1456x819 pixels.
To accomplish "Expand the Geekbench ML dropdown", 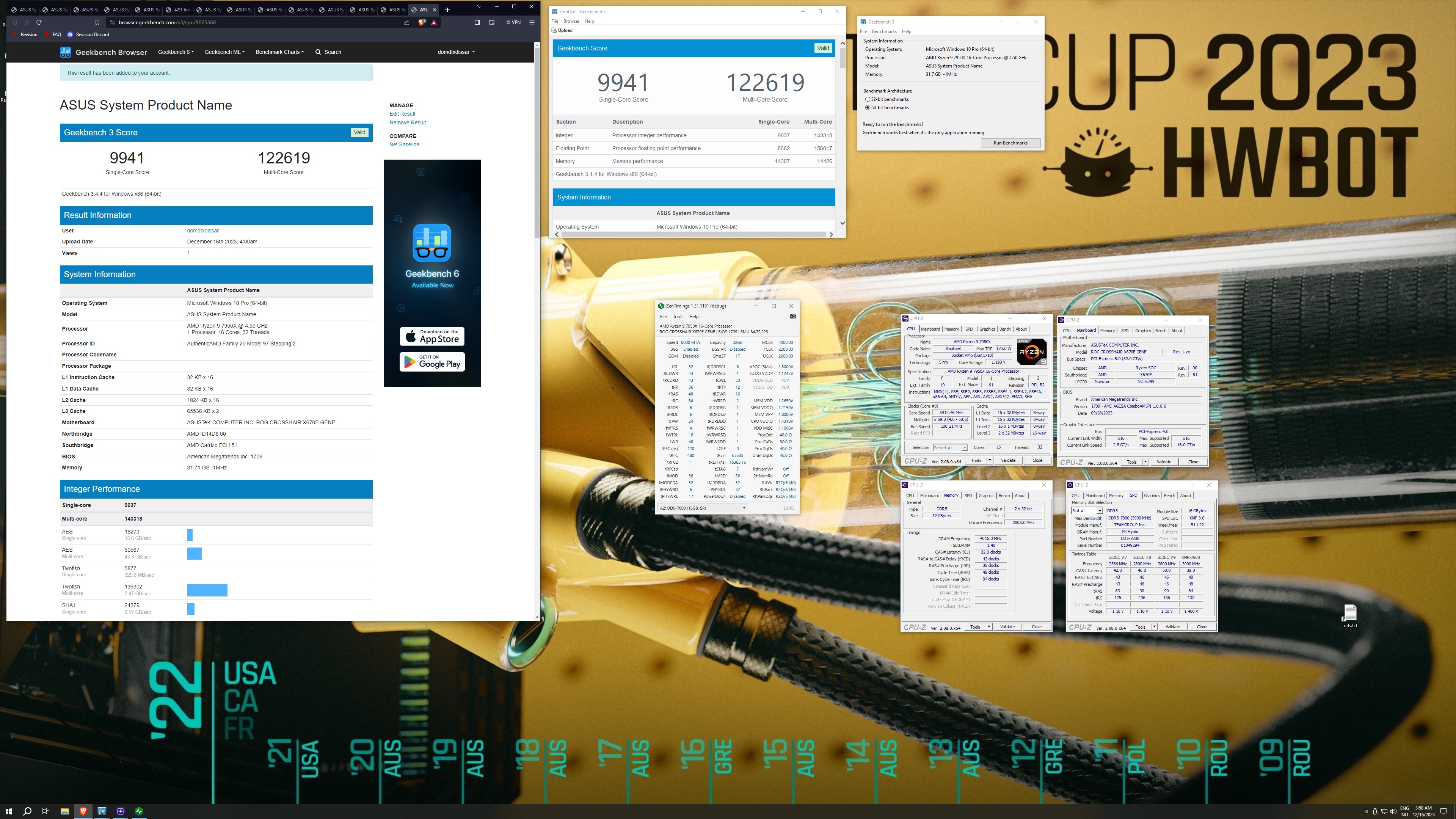I will tap(224, 52).
